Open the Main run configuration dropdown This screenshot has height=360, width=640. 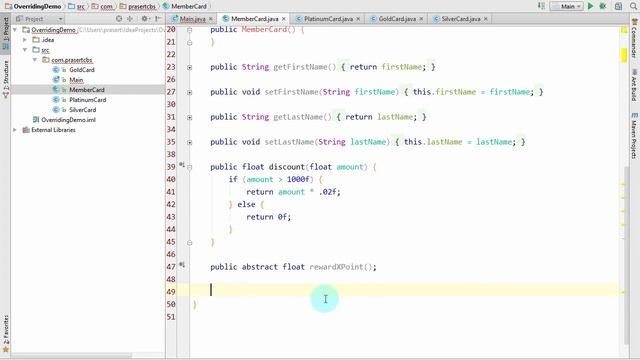566,6
